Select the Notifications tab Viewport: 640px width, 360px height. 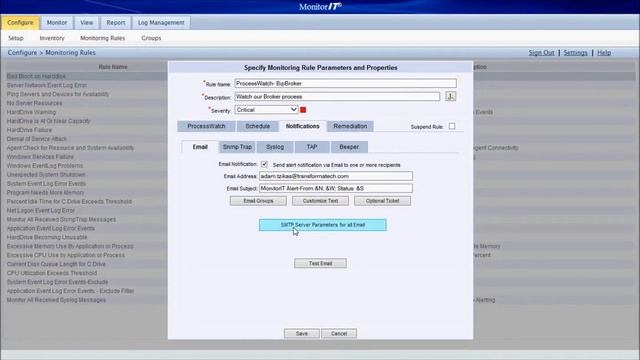click(302, 126)
